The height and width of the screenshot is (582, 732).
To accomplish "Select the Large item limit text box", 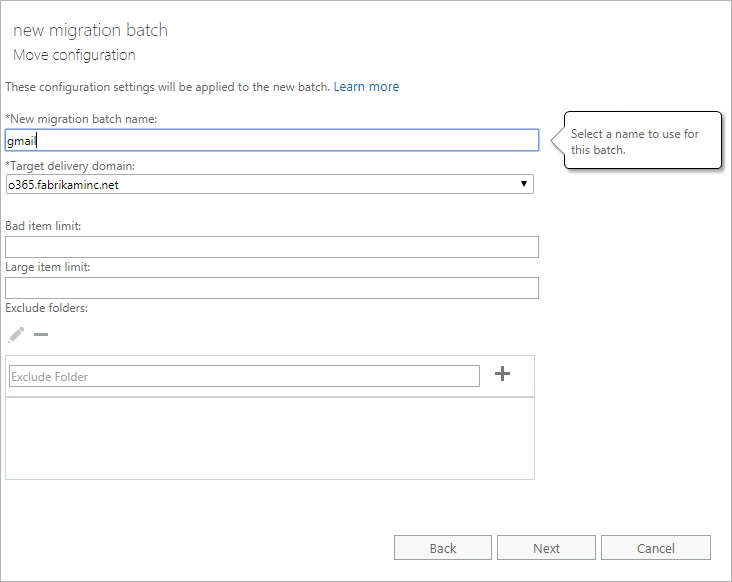I will click(x=271, y=288).
